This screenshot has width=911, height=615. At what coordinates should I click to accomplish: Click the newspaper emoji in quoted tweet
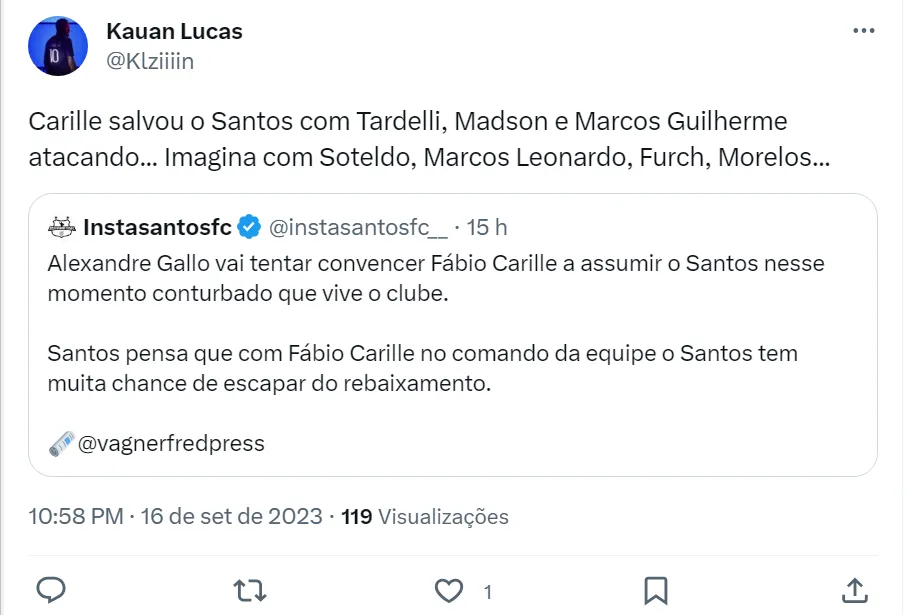[60, 443]
